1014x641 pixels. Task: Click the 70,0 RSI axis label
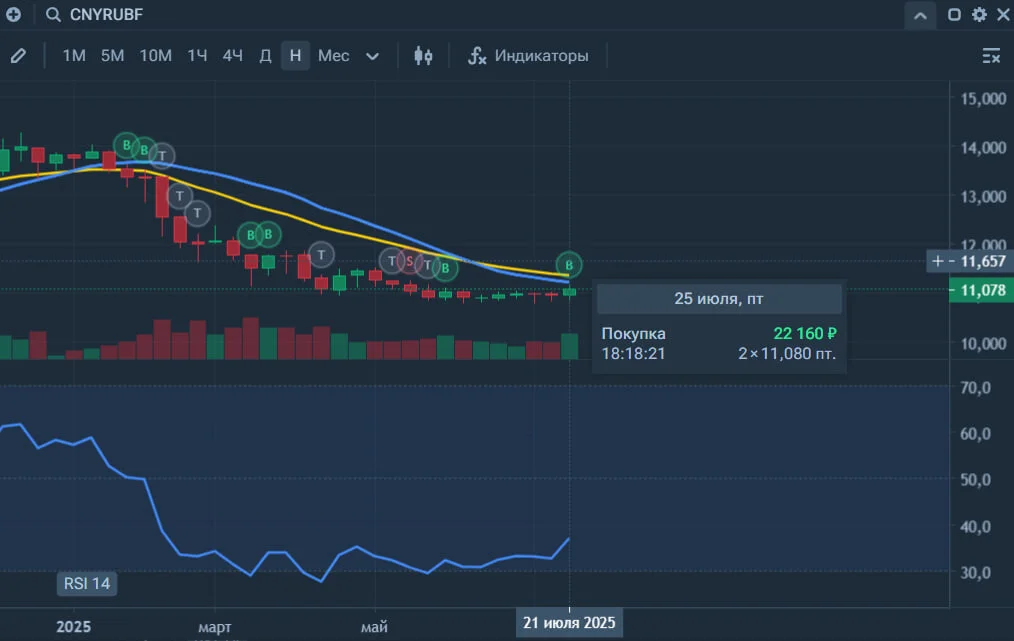[976, 387]
